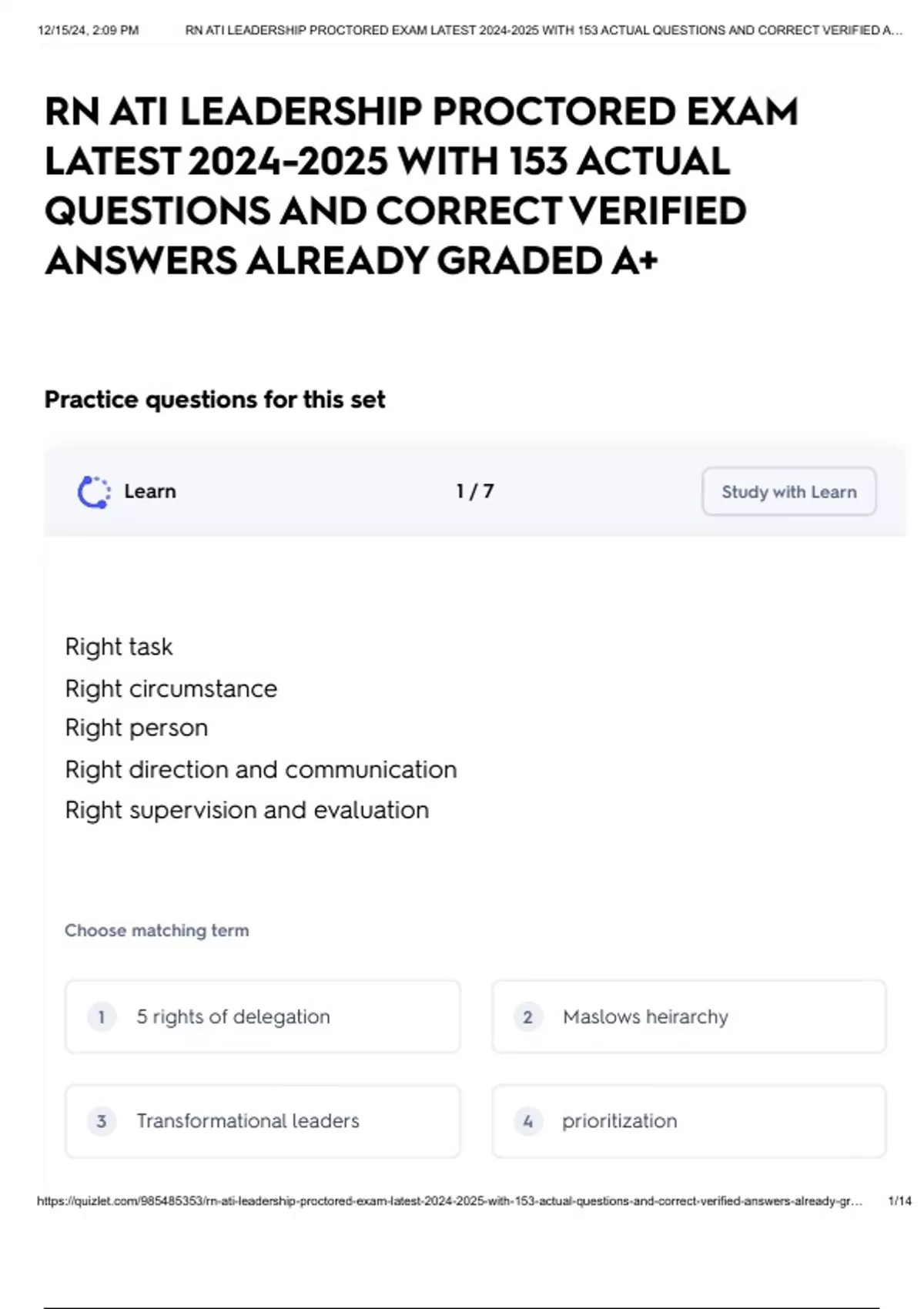Click the number 1 badge icon
The width and height of the screenshot is (924, 1309).
point(101,1017)
